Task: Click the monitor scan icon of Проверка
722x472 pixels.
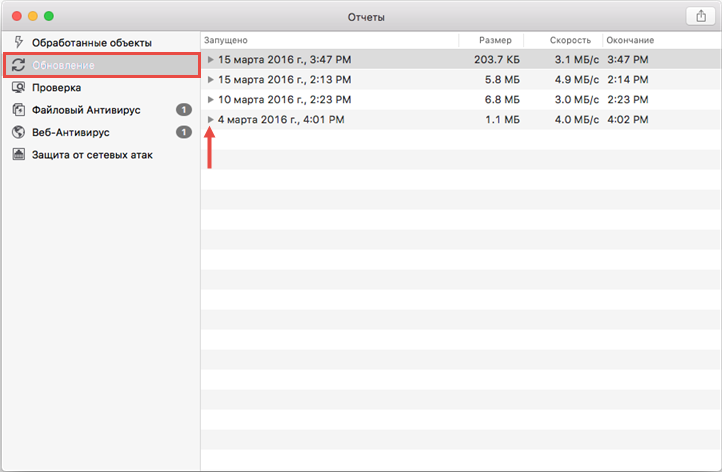Action: [x=18, y=87]
